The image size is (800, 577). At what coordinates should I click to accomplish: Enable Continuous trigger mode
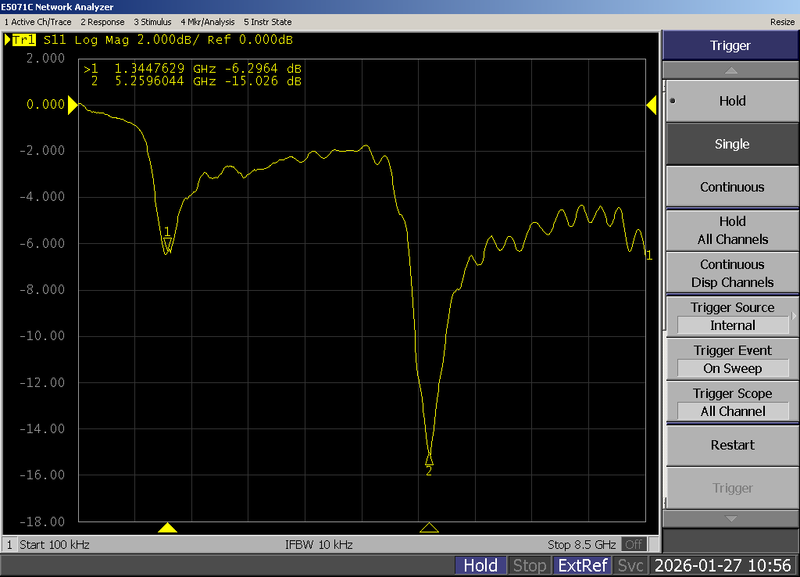(731, 186)
